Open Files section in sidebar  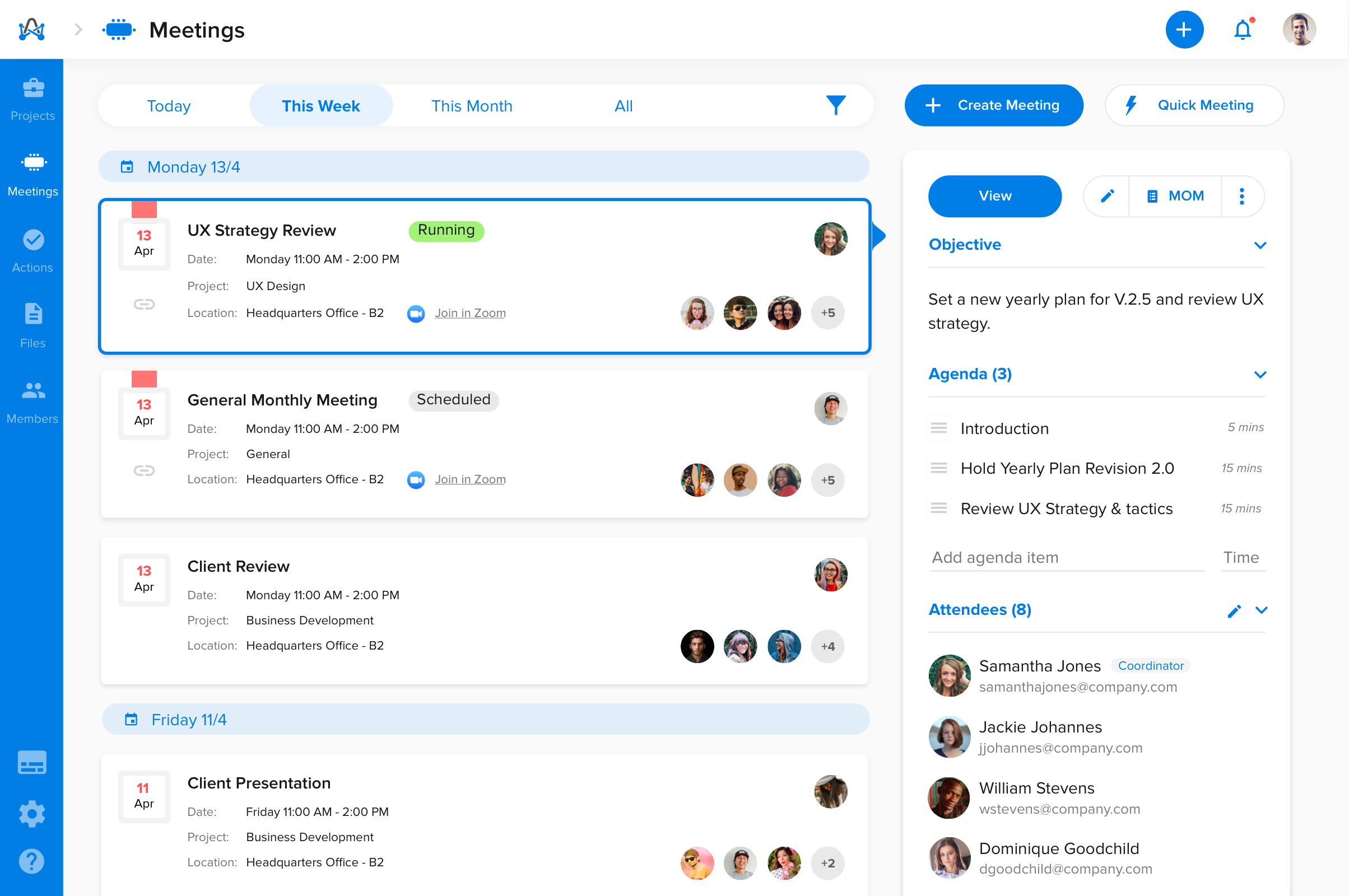point(32,326)
